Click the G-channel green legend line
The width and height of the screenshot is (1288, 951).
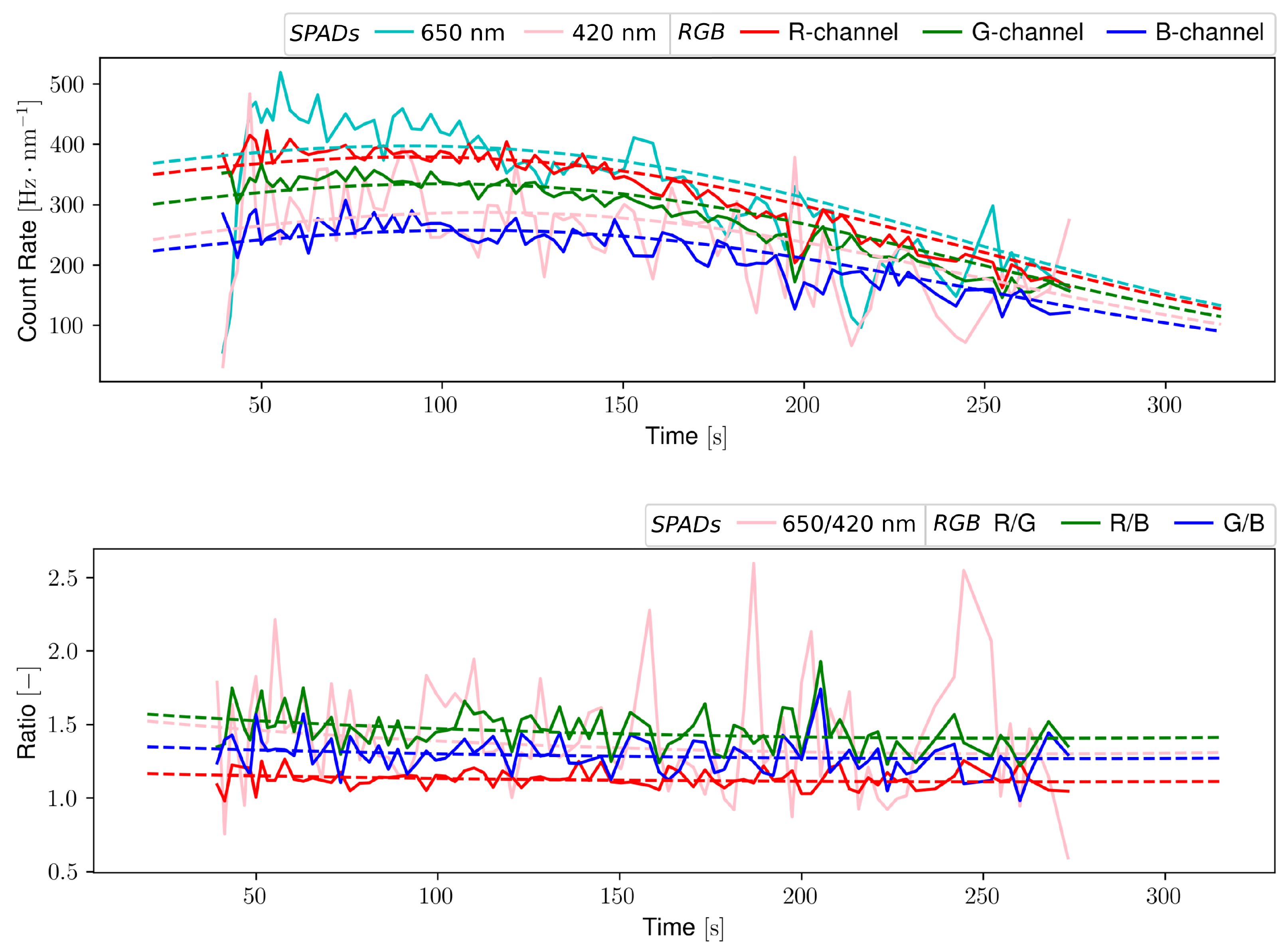click(942, 32)
